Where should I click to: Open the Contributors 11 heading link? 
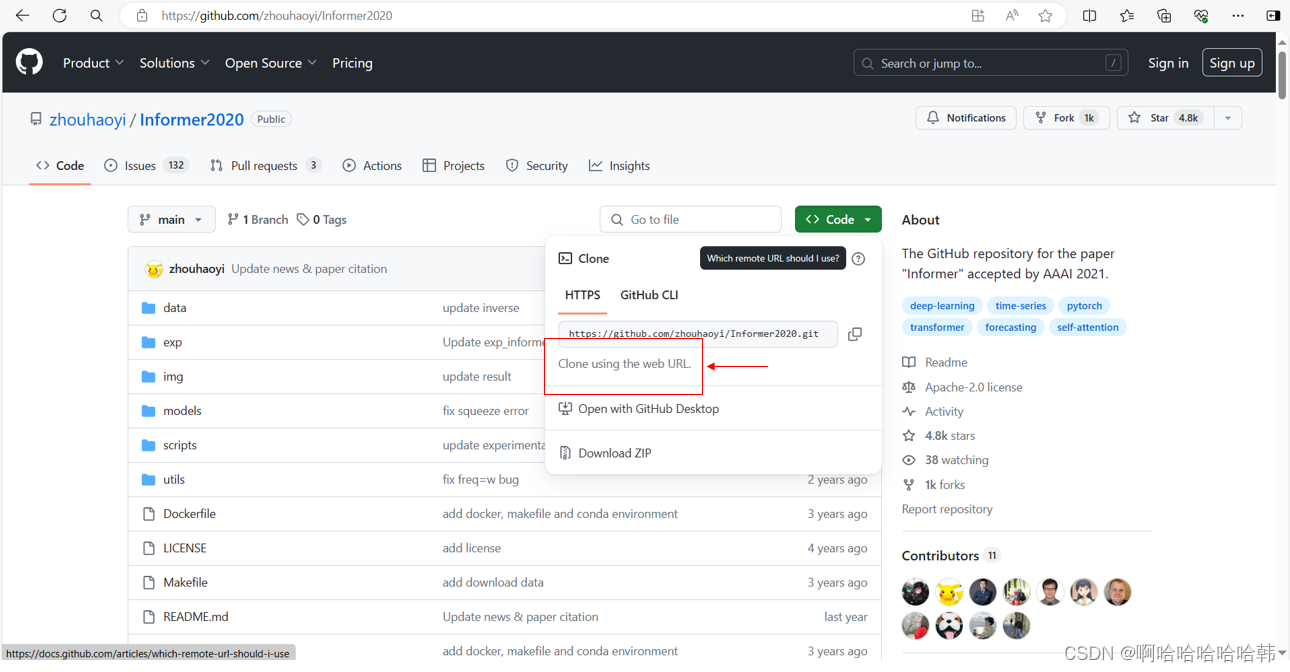(950, 556)
